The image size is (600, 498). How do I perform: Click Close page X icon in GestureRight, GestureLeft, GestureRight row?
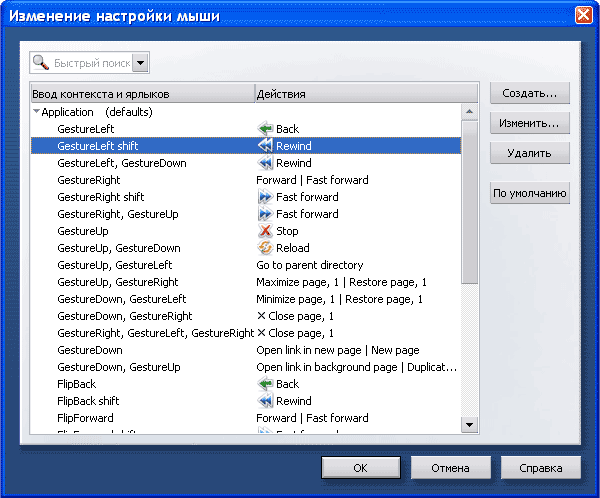[x=261, y=333]
